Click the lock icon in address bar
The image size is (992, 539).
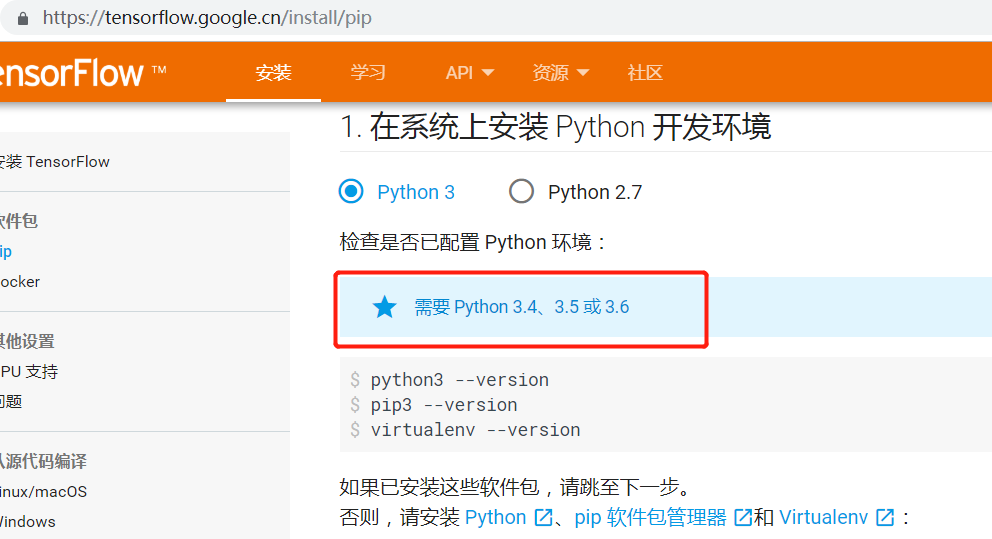coord(23,18)
